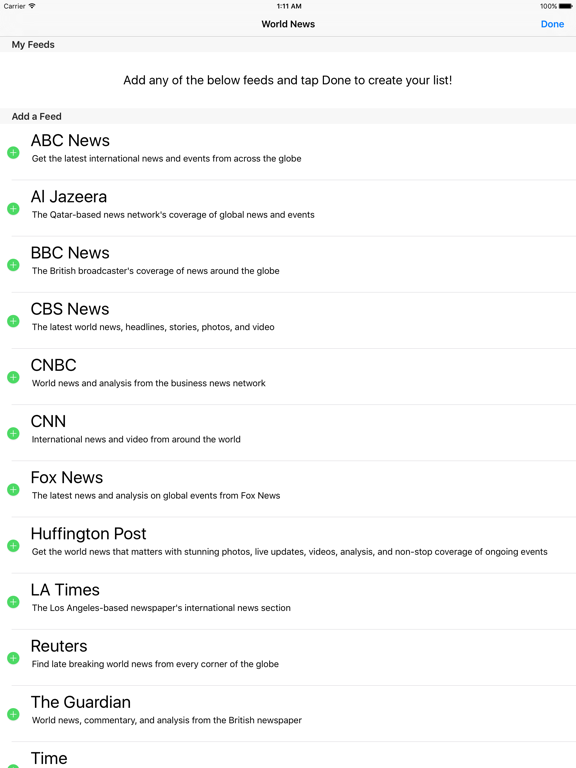Click 'International news and video from around' text
The height and width of the screenshot is (768, 576).
click(x=136, y=439)
